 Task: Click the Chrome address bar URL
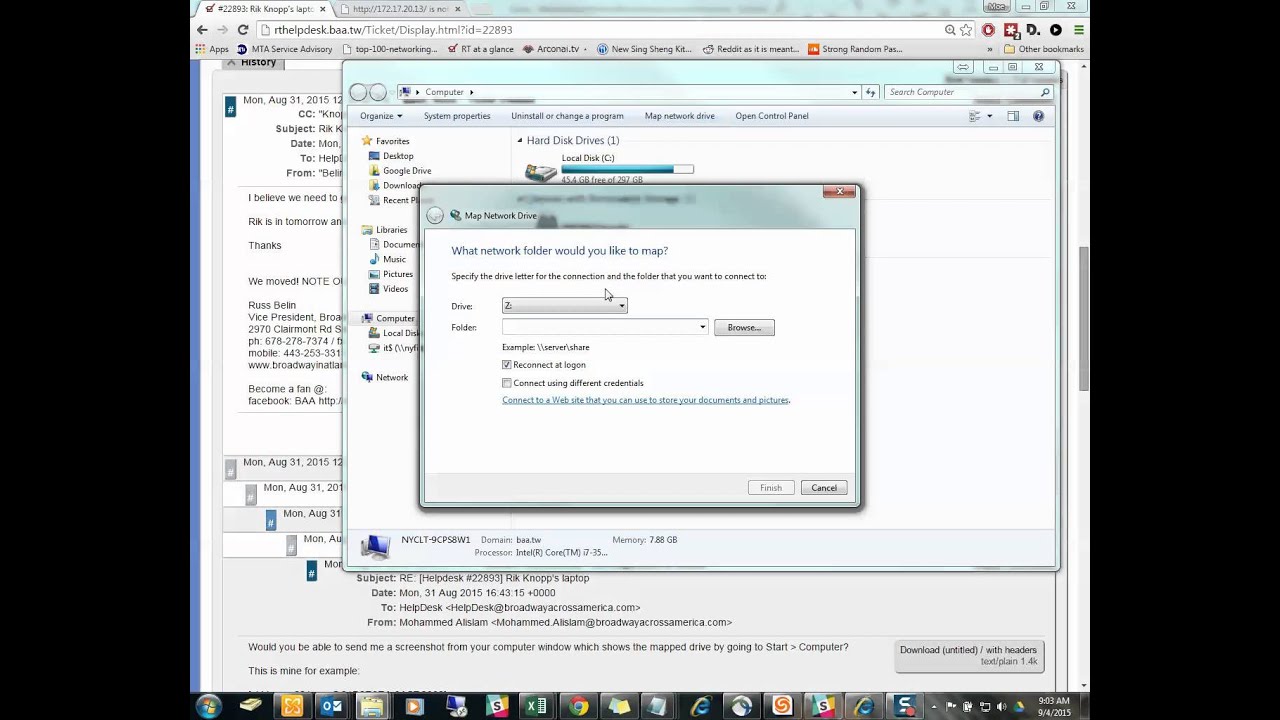tap(393, 30)
